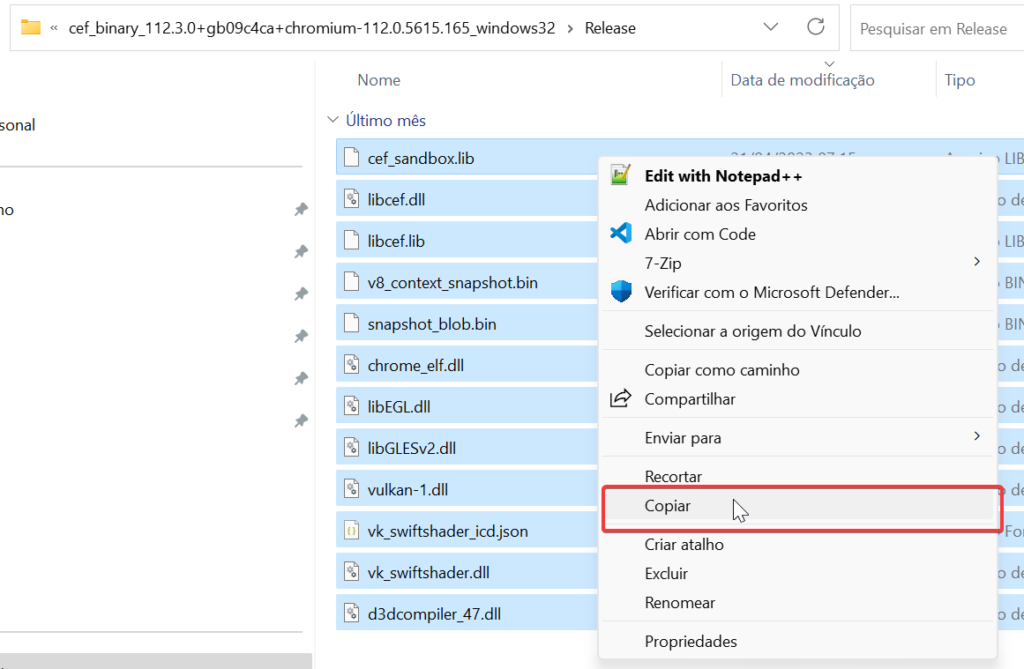Viewport: 1024px width, 669px height.
Task: Collapse the "Último mês" group
Action: [x=332, y=118]
